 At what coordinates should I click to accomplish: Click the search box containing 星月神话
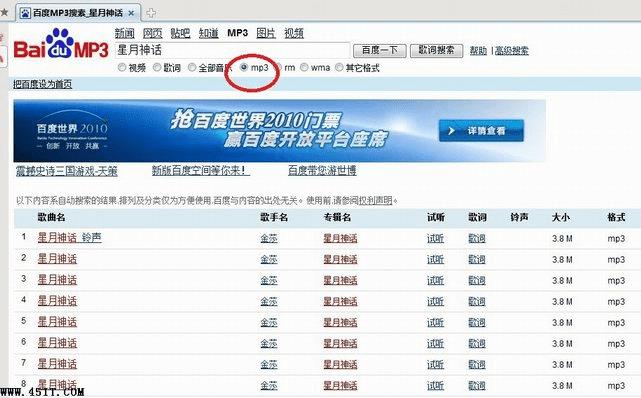pyautogui.click(x=232, y=50)
